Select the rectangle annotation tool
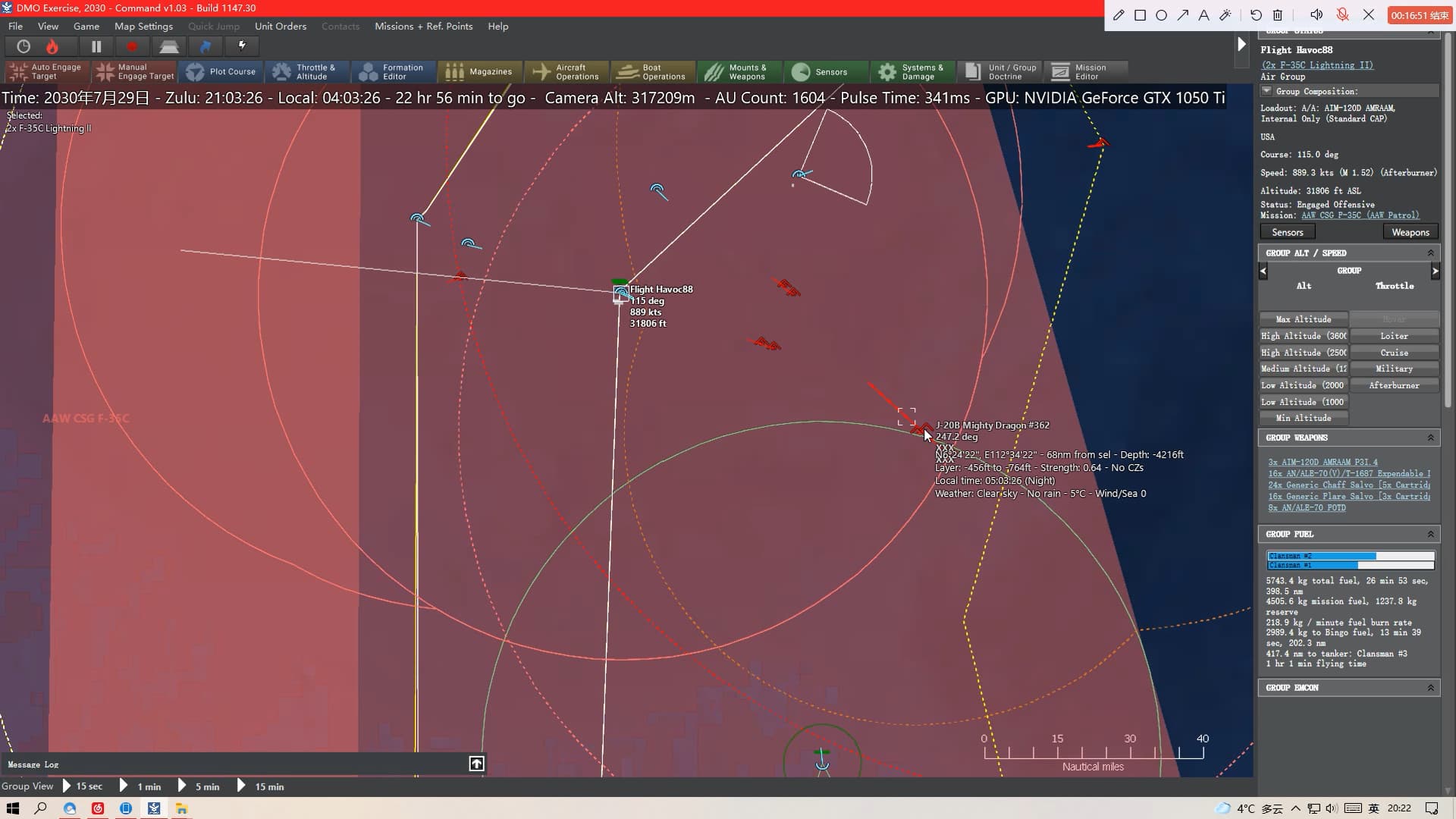The width and height of the screenshot is (1456, 819). pos(1140,15)
